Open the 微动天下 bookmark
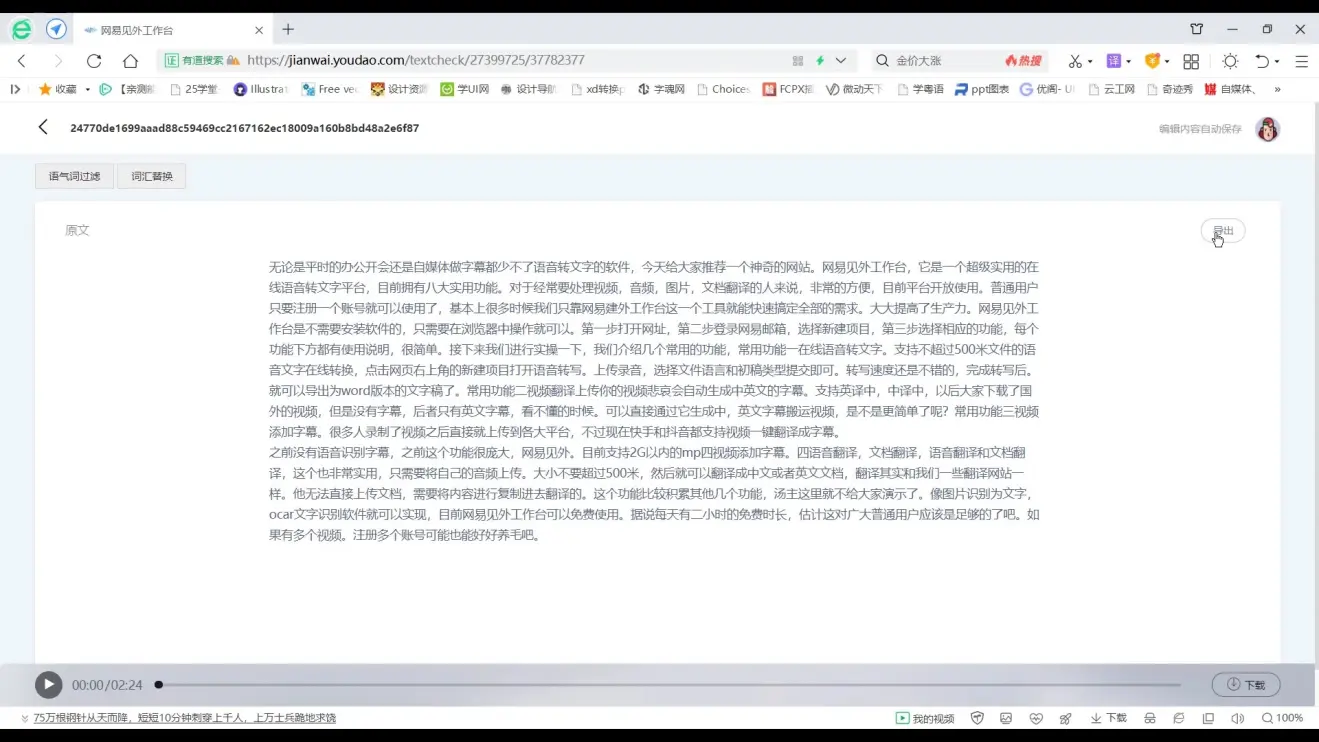The height and width of the screenshot is (742, 1319). point(854,89)
